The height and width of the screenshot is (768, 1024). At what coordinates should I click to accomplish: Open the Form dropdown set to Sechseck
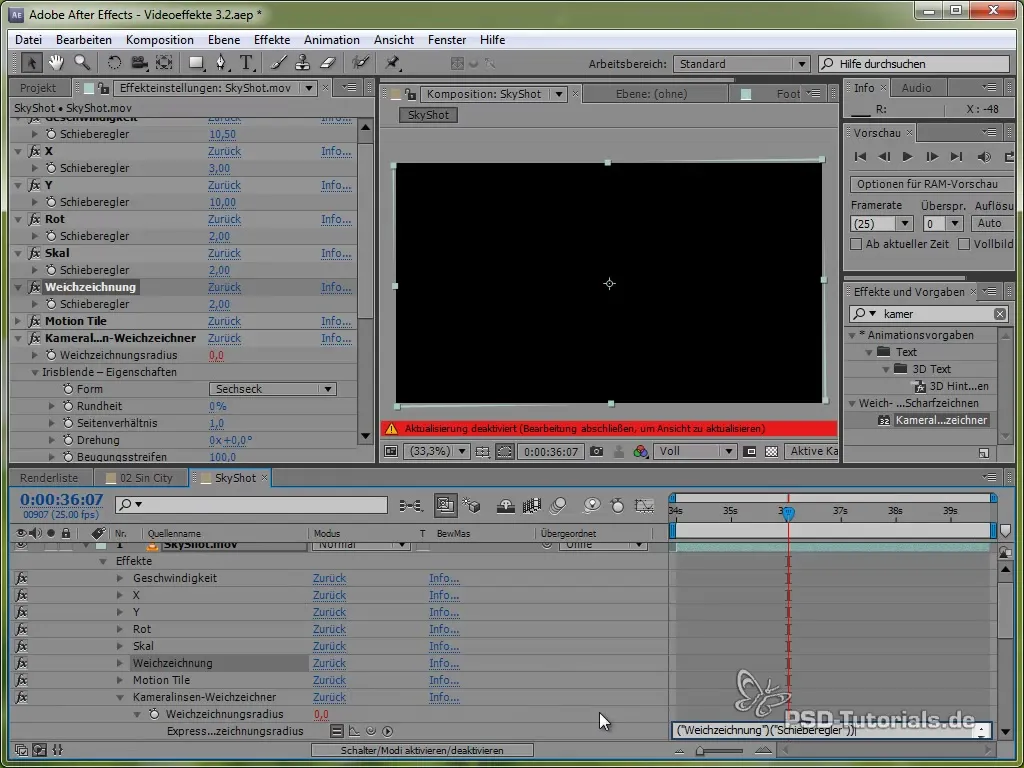(x=272, y=389)
